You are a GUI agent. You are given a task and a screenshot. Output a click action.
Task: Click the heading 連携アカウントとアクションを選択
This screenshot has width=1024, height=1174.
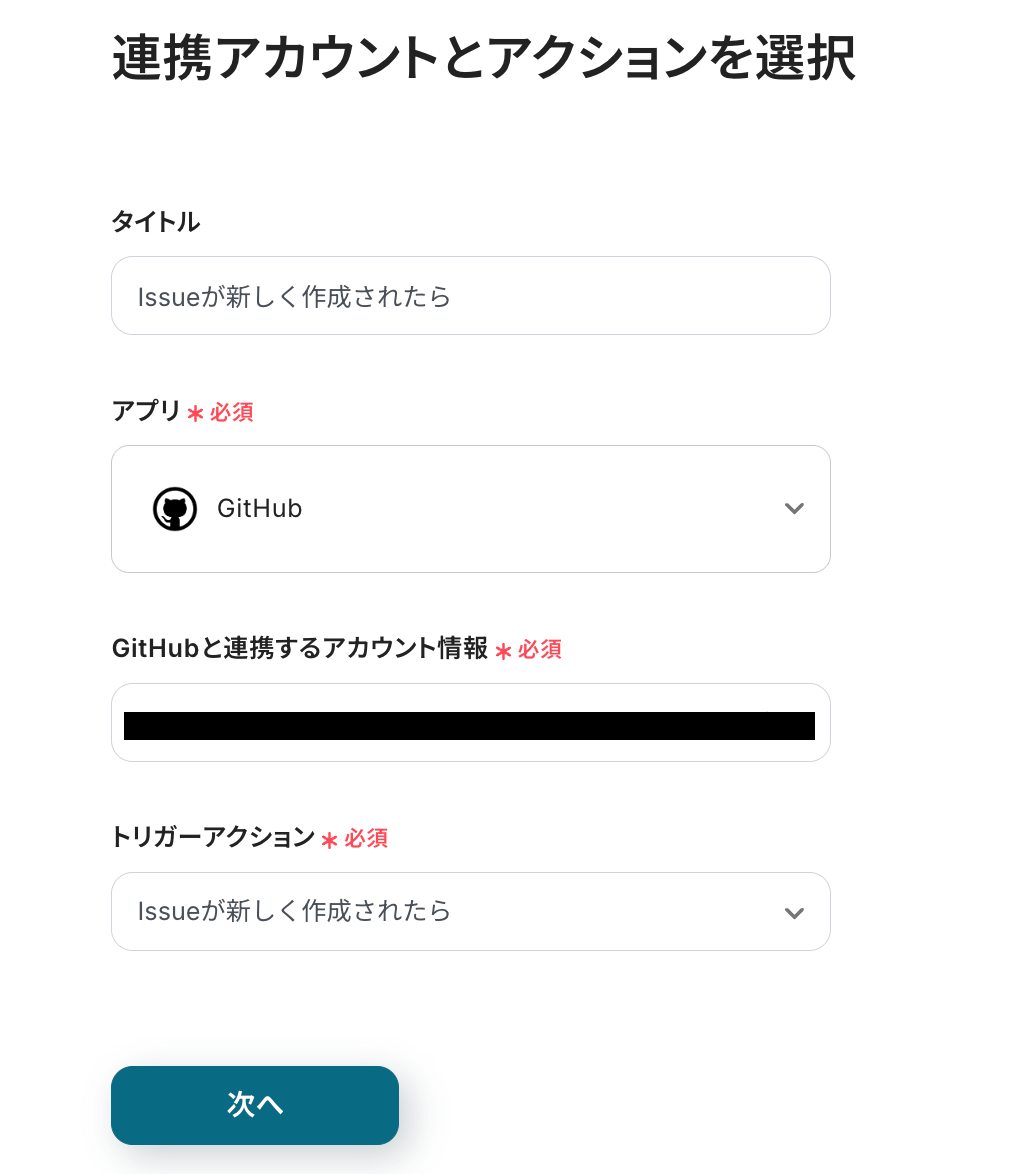[483, 59]
